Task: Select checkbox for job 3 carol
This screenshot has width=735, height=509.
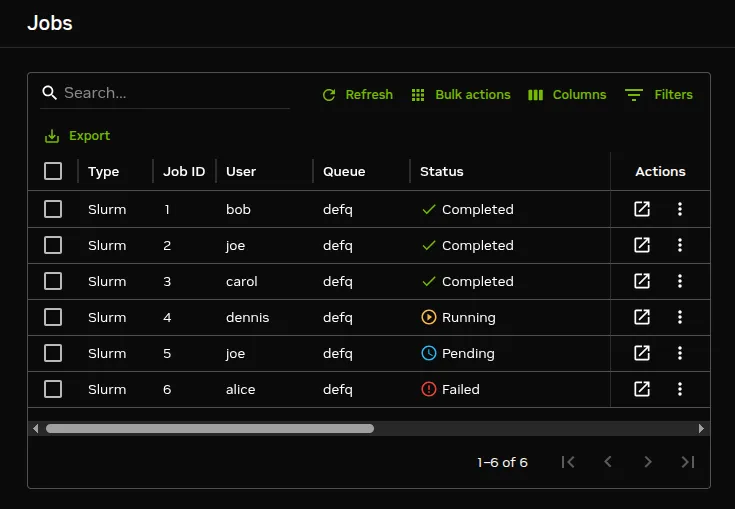Action: (x=53, y=281)
